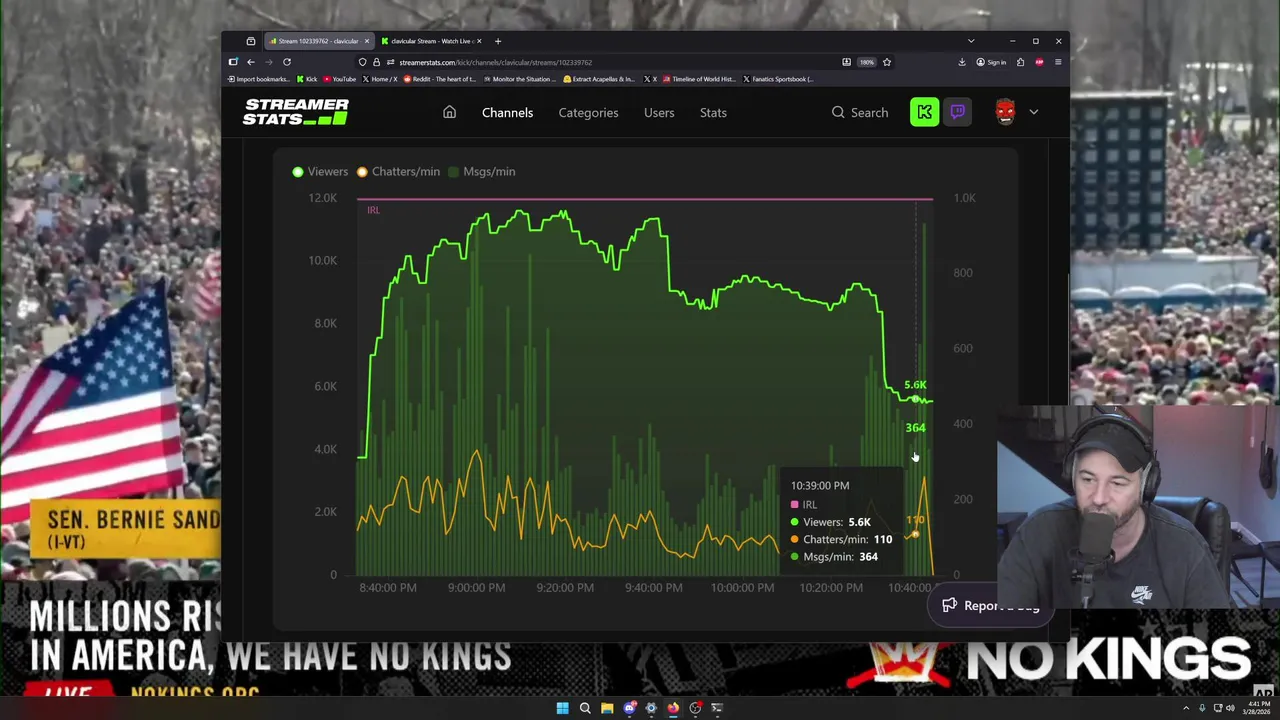This screenshot has width=1280, height=720.
Task: Open the Kick bookmark
Action: tap(308, 79)
